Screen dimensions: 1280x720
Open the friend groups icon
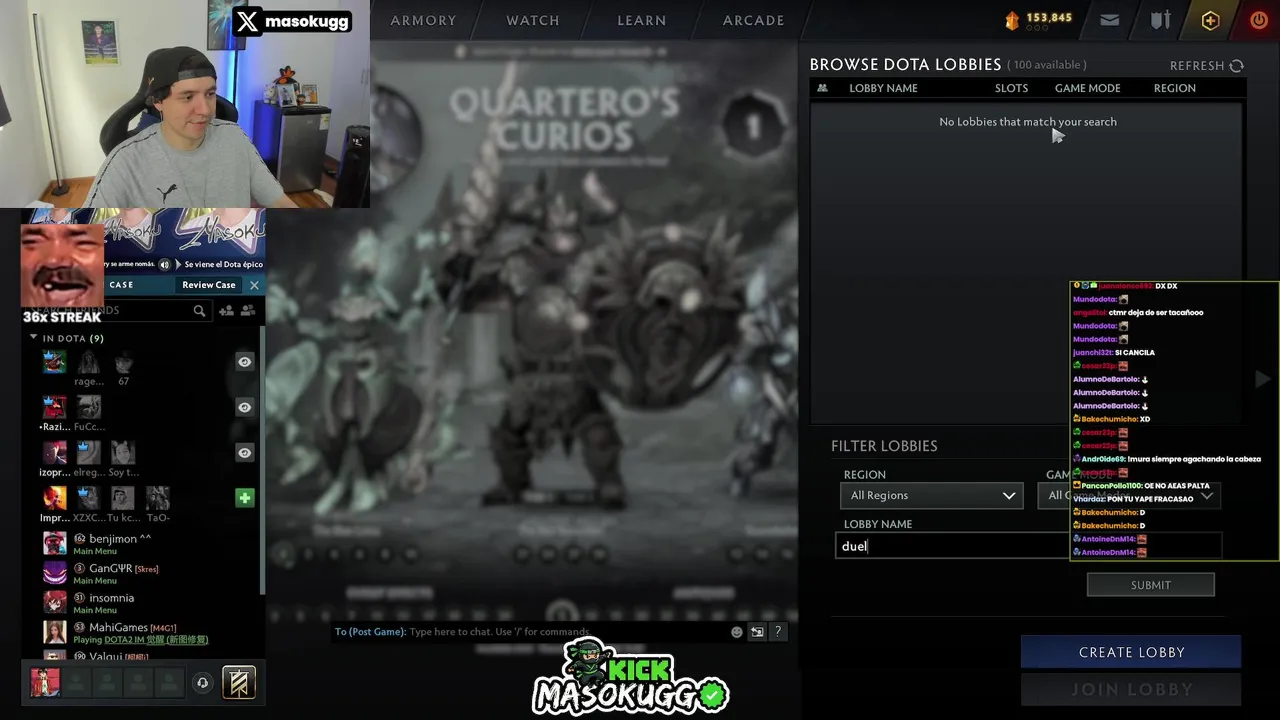pyautogui.click(x=247, y=311)
